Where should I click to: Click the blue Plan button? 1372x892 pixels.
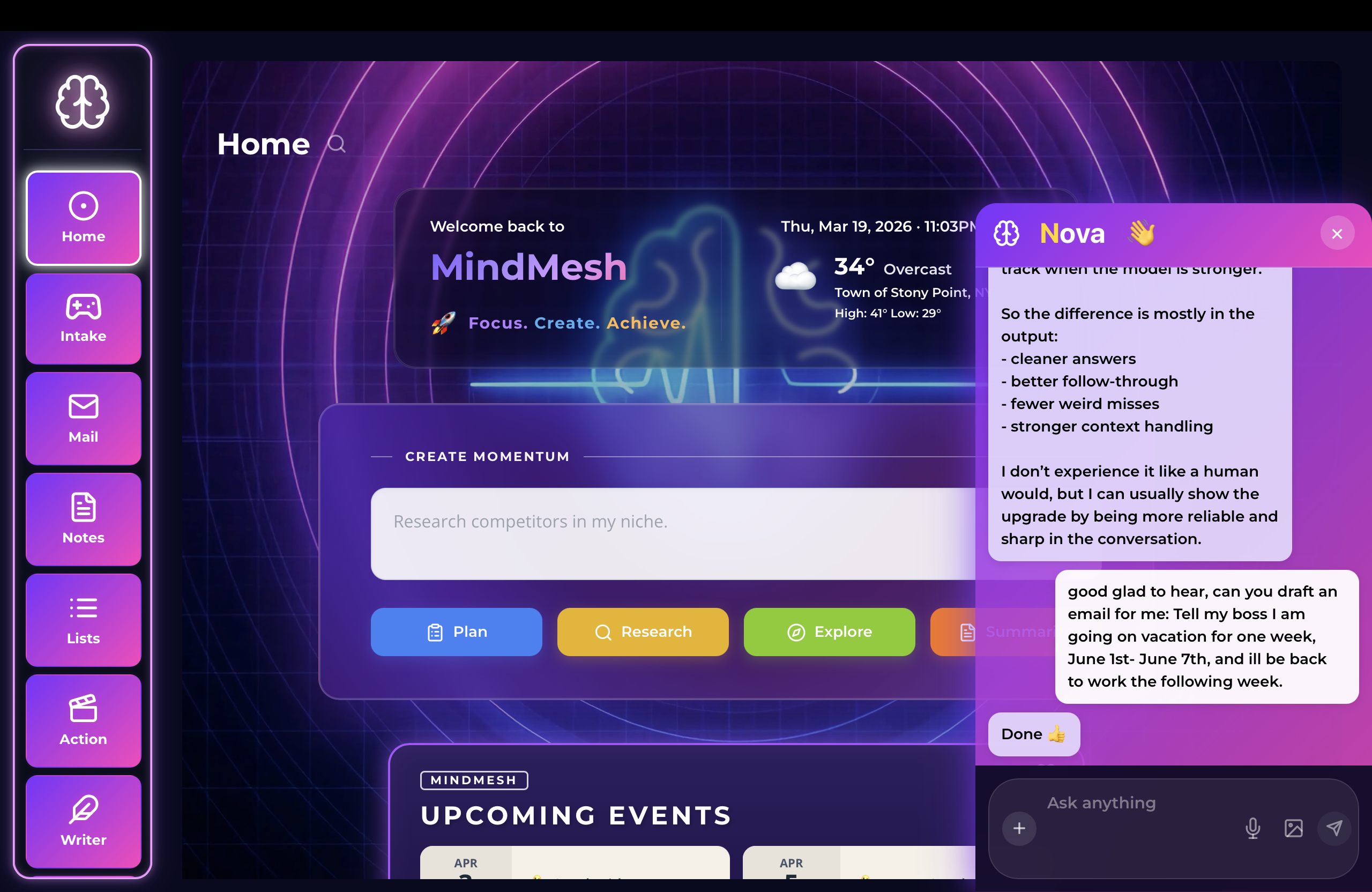[x=456, y=632]
